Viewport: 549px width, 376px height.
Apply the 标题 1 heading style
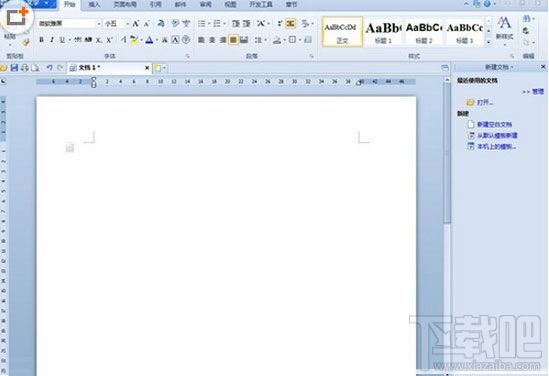(x=383, y=32)
